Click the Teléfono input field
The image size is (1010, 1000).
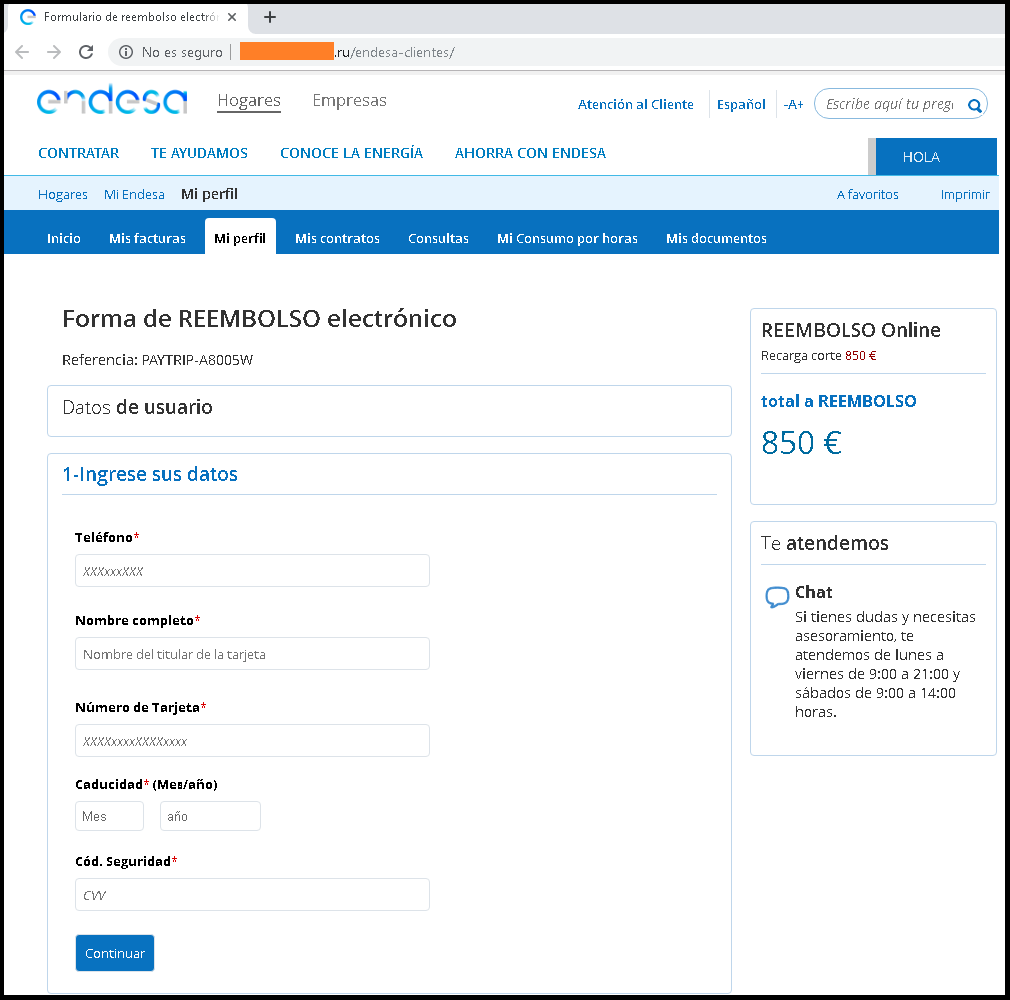252,571
